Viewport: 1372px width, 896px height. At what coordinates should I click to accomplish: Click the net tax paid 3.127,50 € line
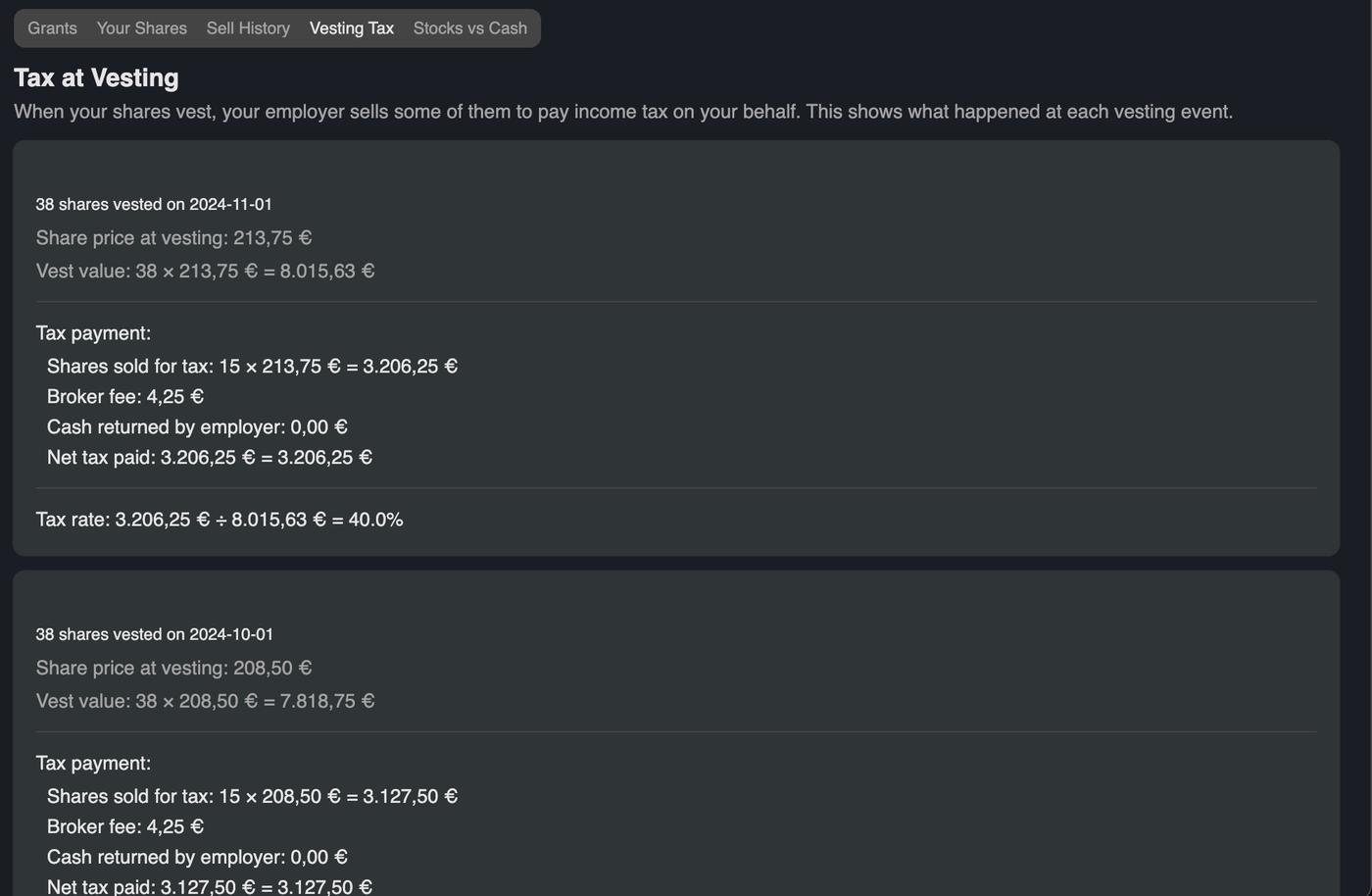209,887
